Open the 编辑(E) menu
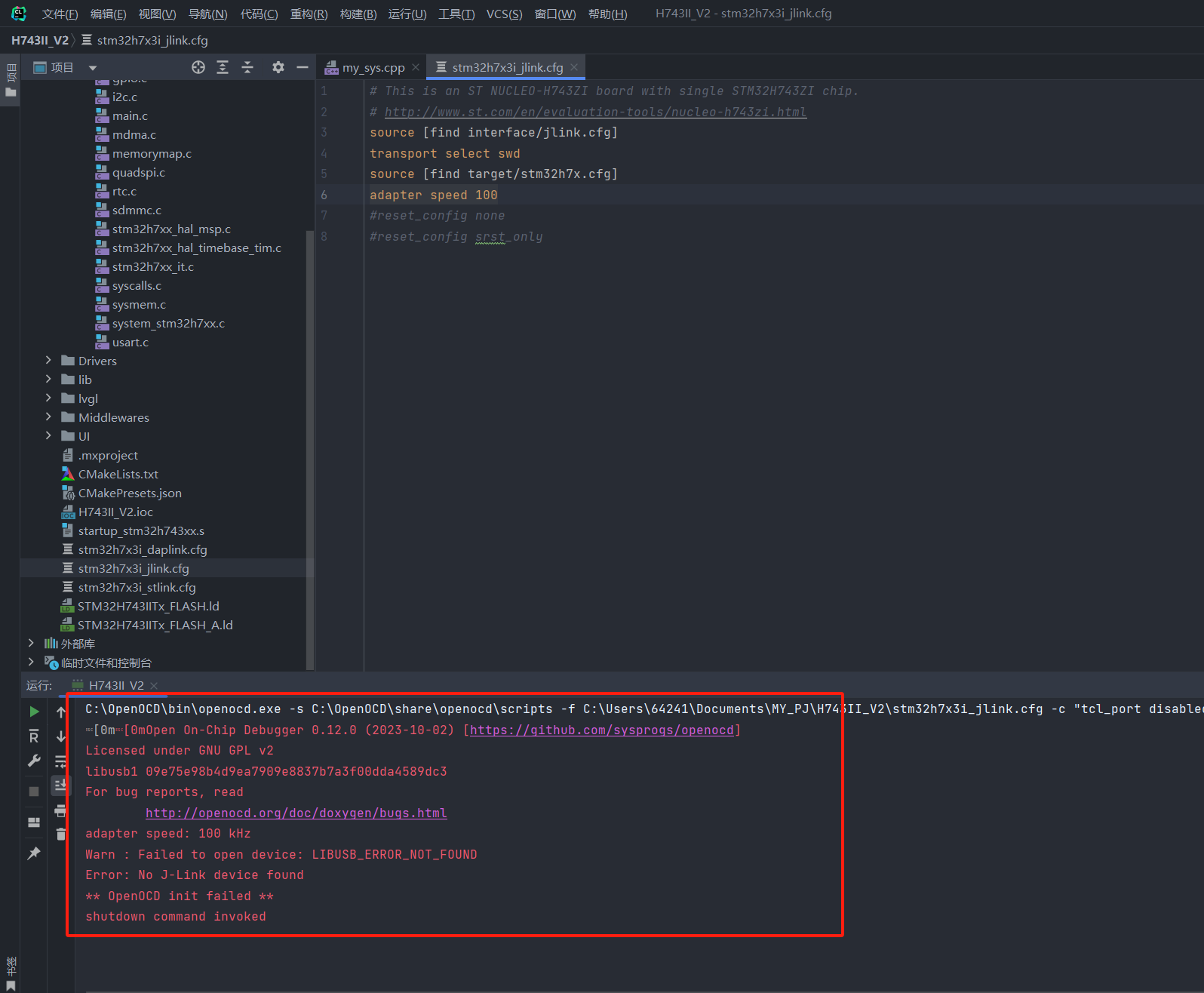Viewport: 1204px width, 993px height. (108, 14)
